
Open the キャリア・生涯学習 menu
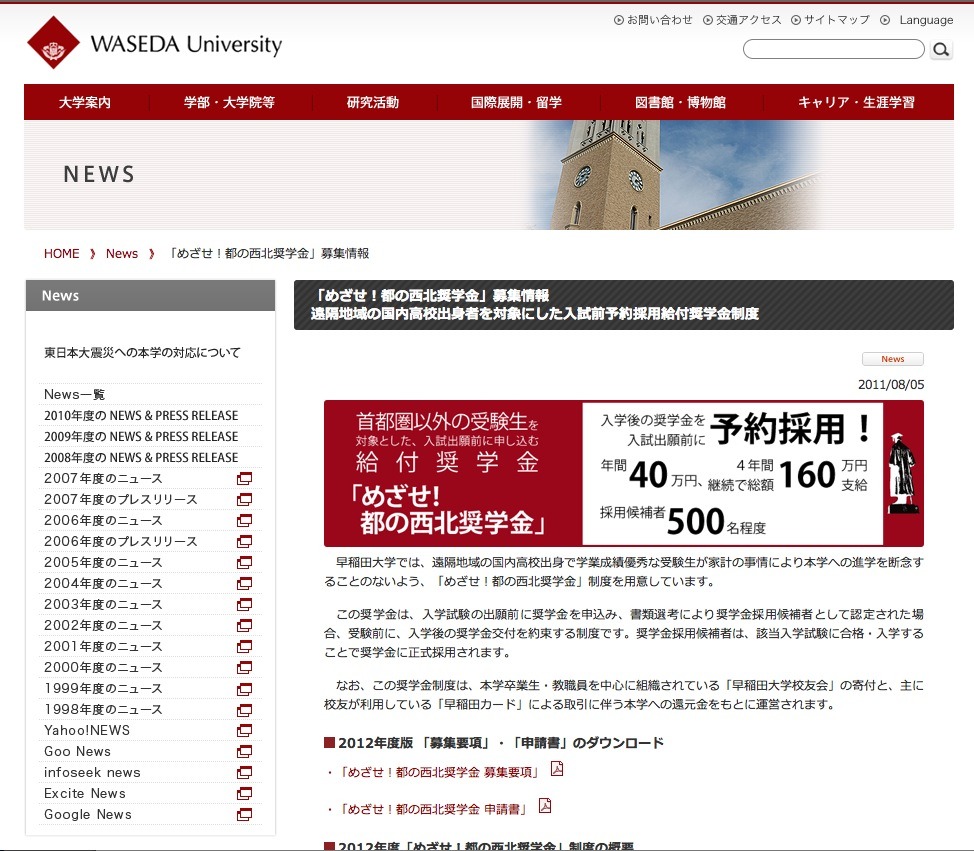point(857,102)
